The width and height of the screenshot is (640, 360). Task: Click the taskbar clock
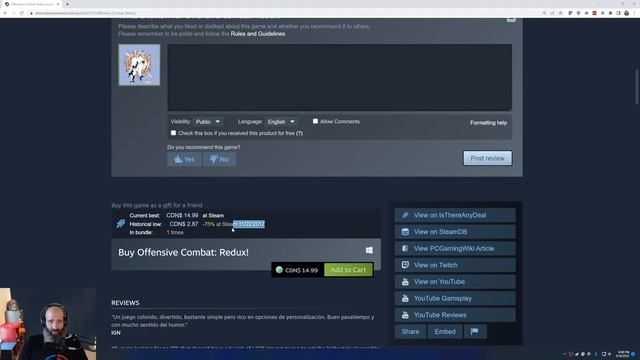[x=623, y=354]
